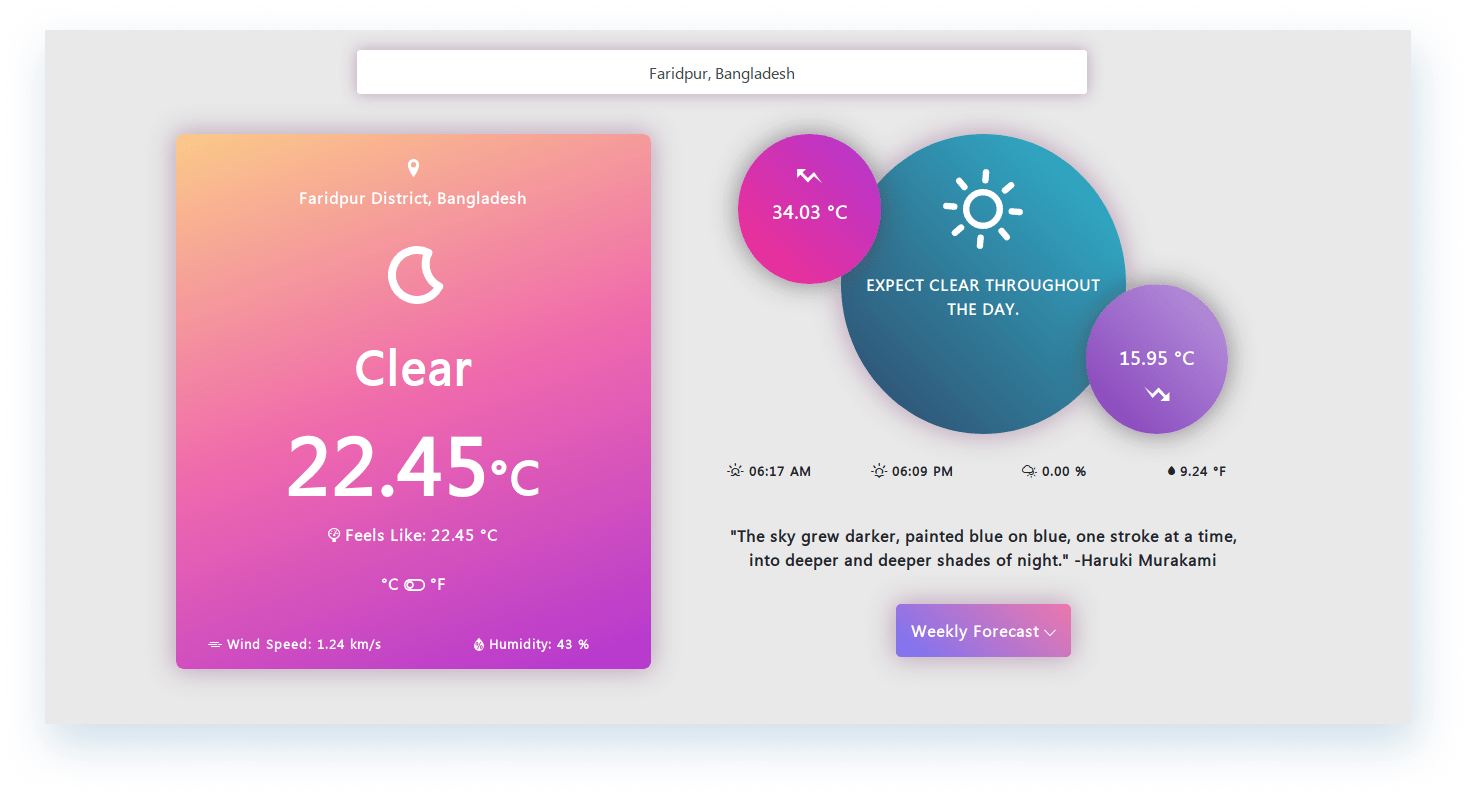Image resolution: width=1466 pixels, height=794 pixels.
Task: Click the humidity drop icon
Action: (479, 644)
